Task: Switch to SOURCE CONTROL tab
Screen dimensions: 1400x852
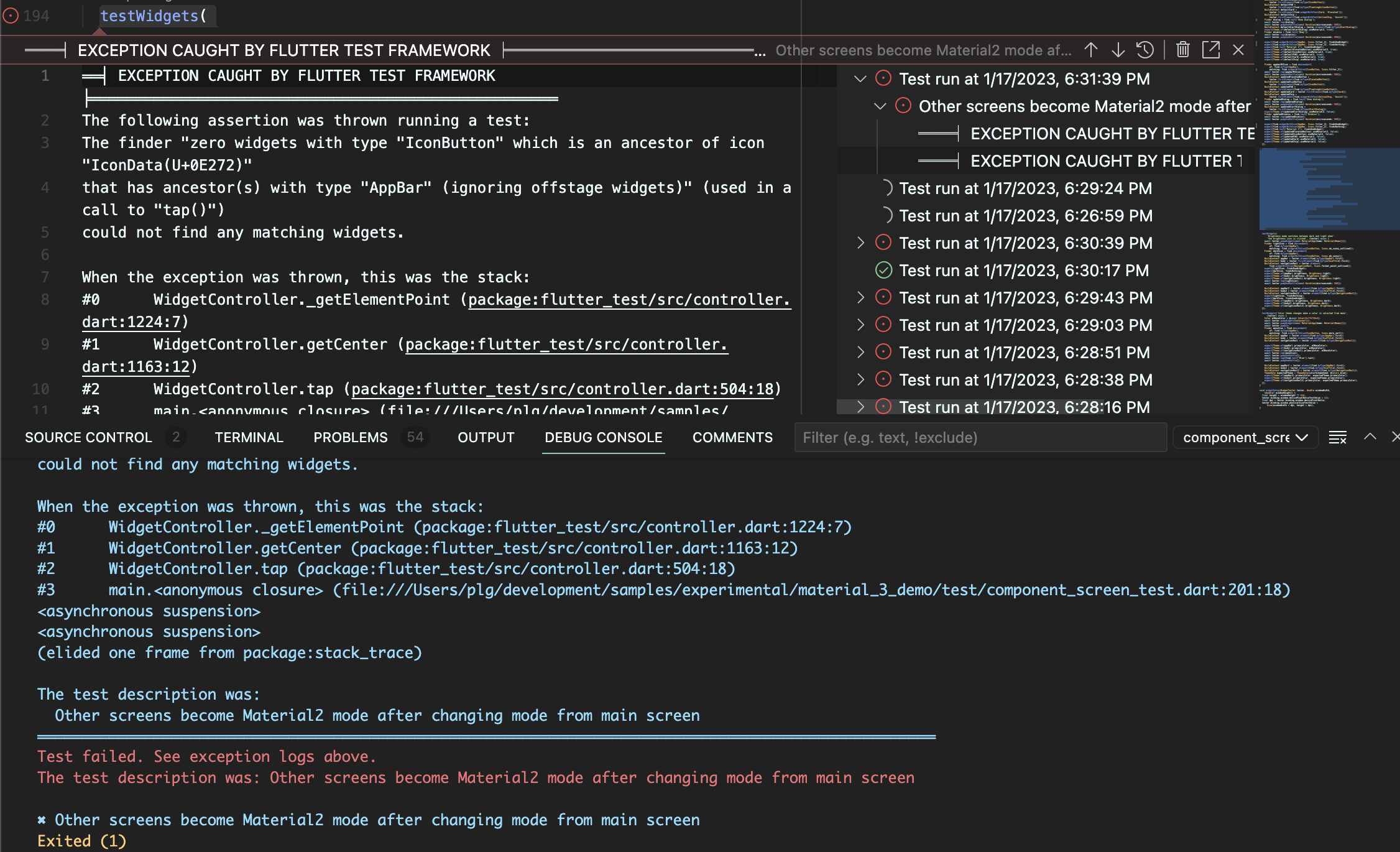Action: coord(88,438)
